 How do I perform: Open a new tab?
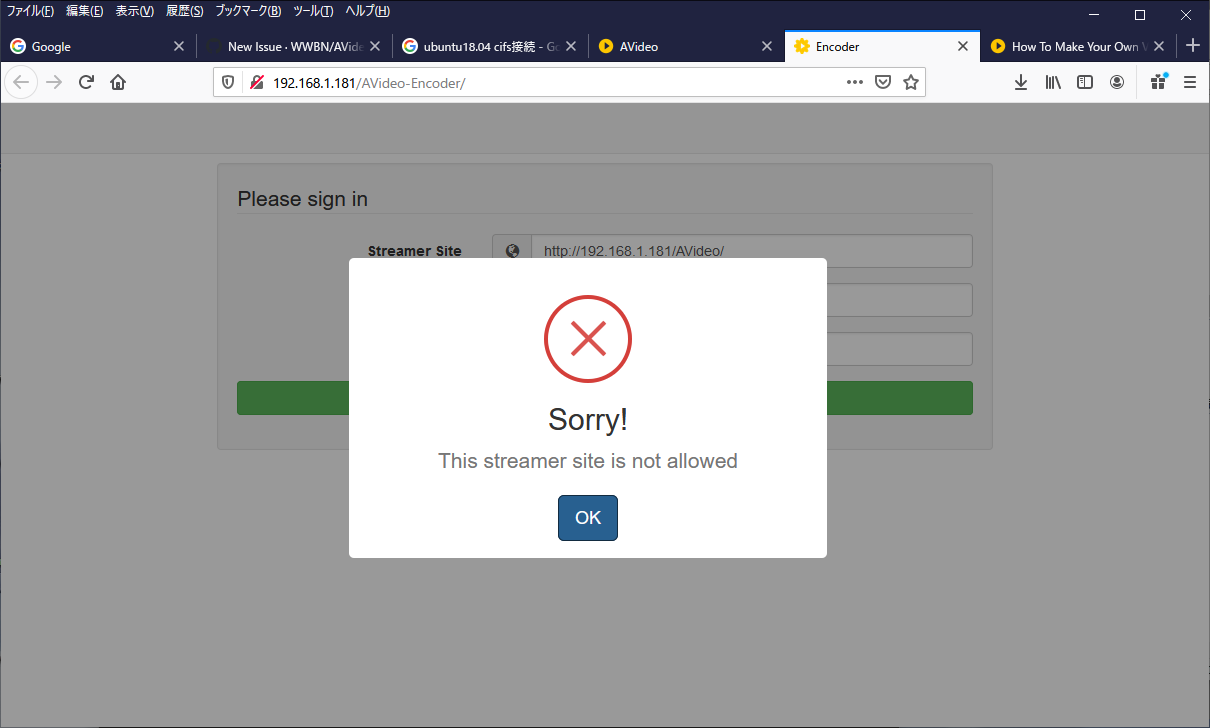pyautogui.click(x=1192, y=46)
